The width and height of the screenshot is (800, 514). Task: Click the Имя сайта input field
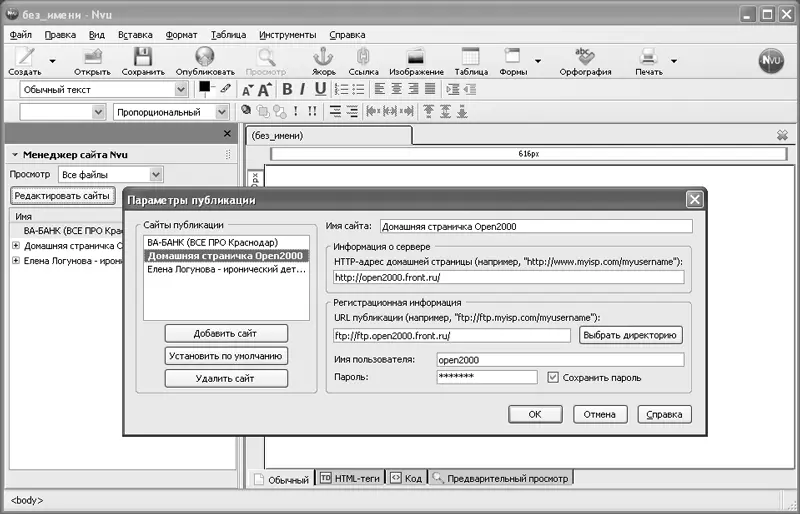coord(536,226)
